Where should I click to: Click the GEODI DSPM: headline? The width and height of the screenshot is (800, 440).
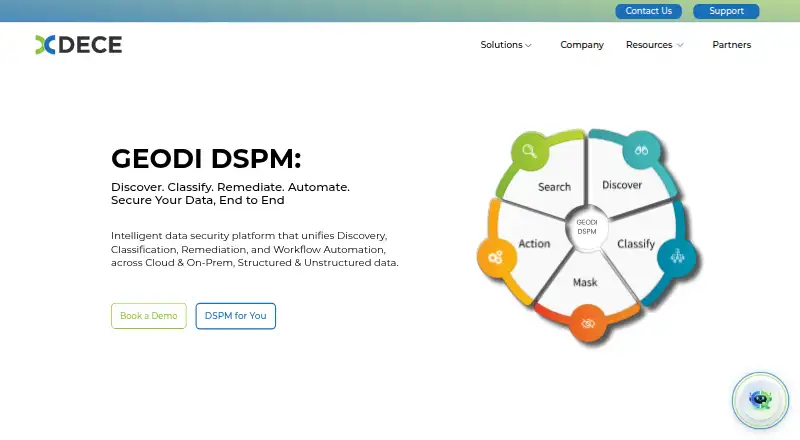(206, 158)
